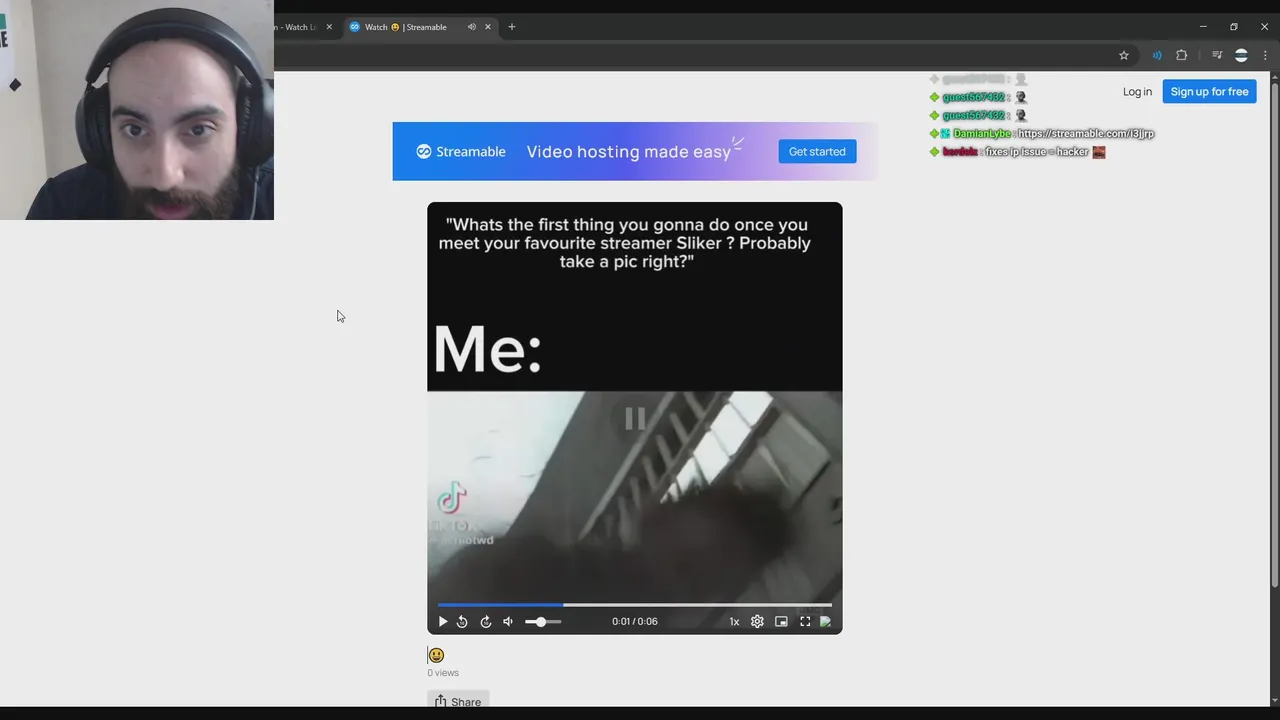Click the pause overlay icon on video
Image resolution: width=1280 pixels, height=720 pixels.
coord(635,418)
